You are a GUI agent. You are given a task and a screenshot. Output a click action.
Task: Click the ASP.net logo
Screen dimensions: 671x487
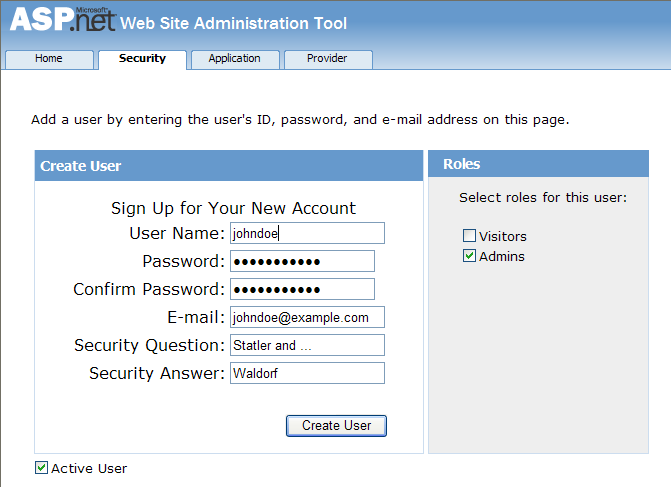click(x=62, y=21)
